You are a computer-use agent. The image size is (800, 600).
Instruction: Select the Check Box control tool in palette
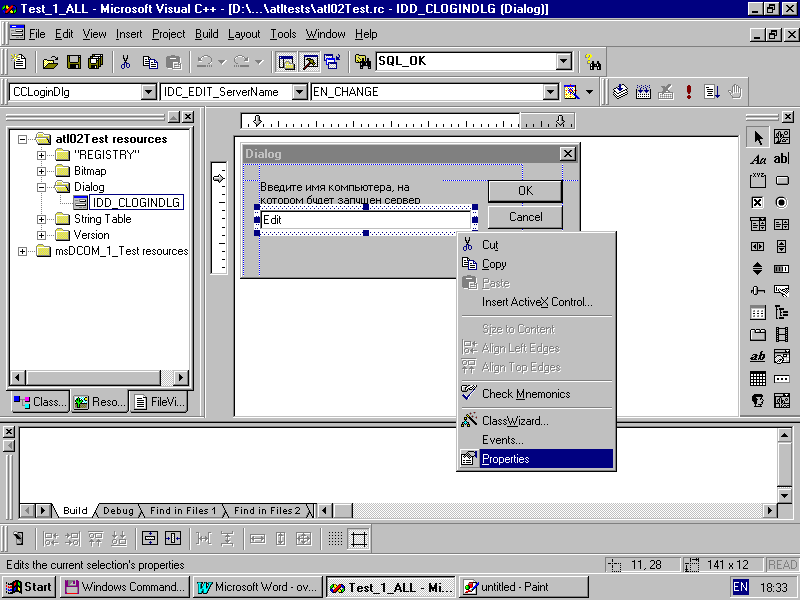(758, 203)
